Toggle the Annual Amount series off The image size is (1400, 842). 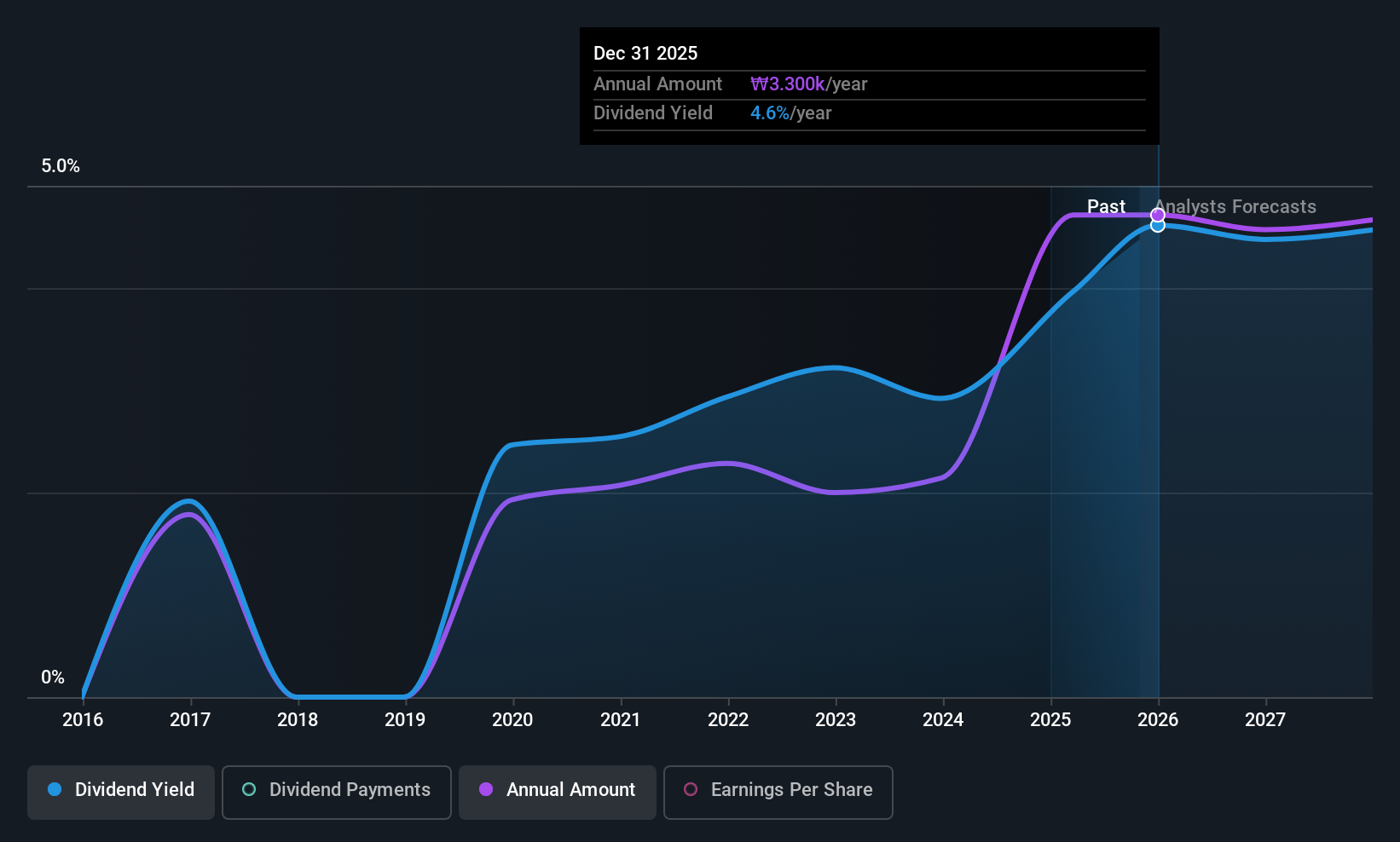pyautogui.click(x=558, y=792)
